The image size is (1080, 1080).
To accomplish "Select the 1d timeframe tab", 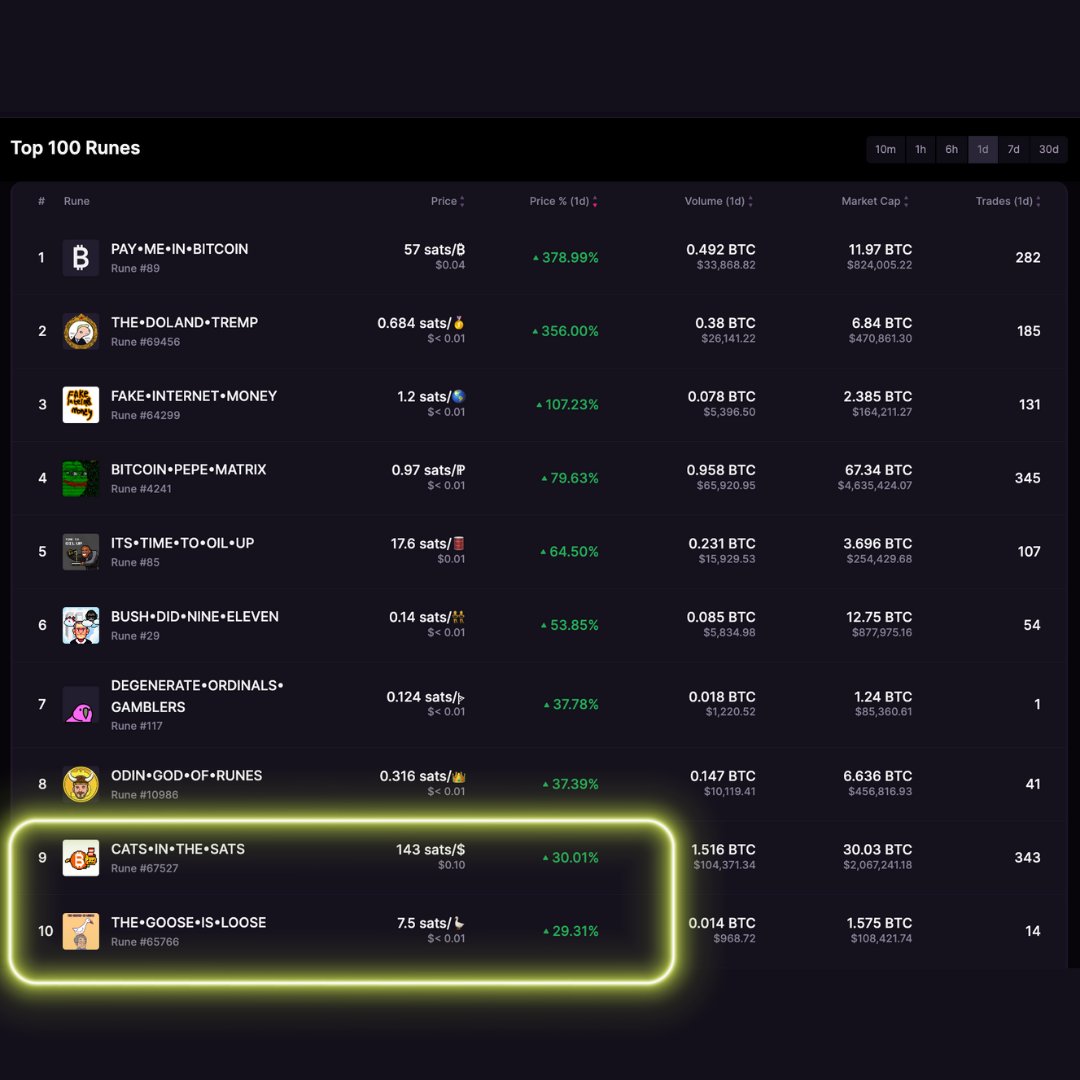I will pos(983,149).
